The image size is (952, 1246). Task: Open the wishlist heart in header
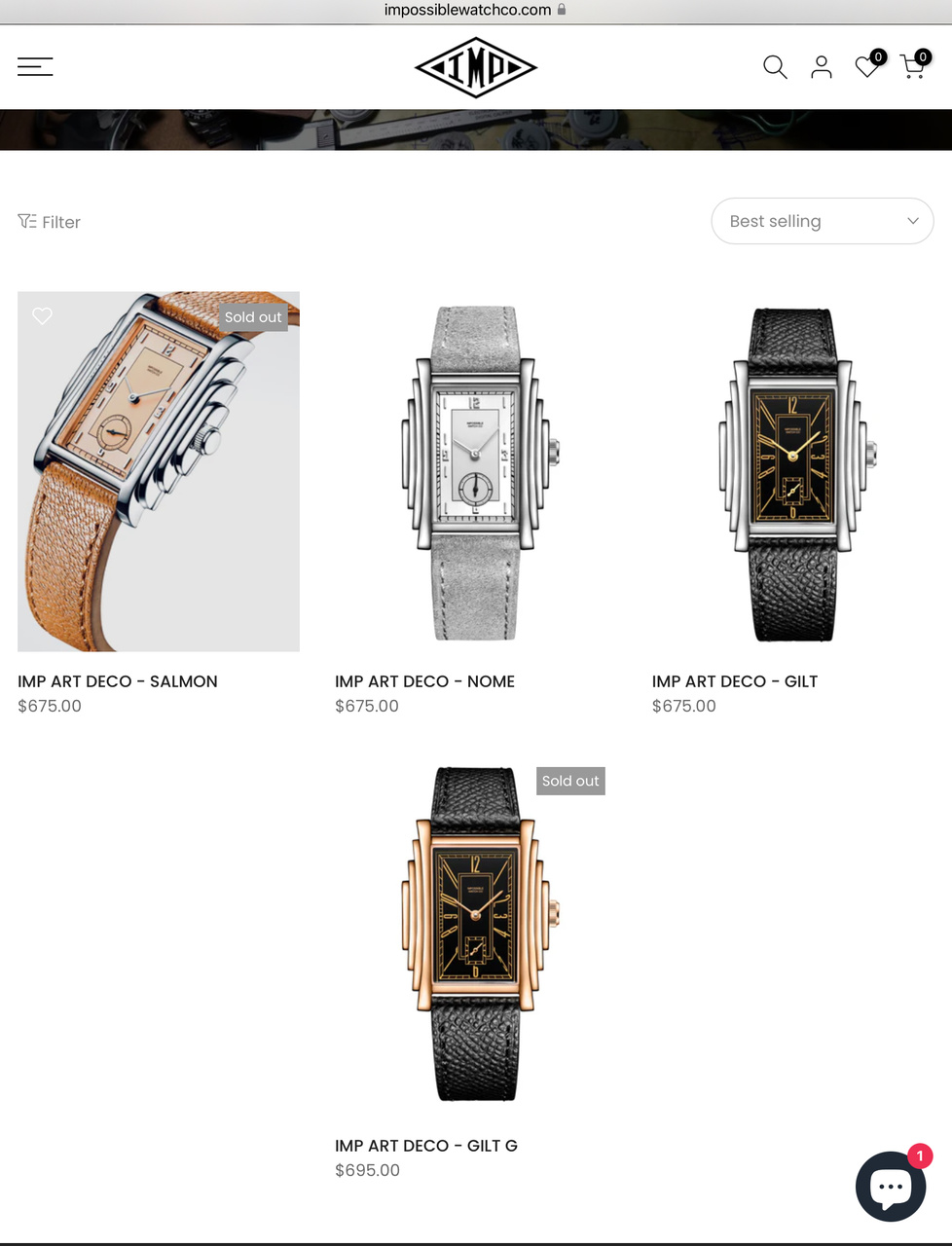pos(868,65)
